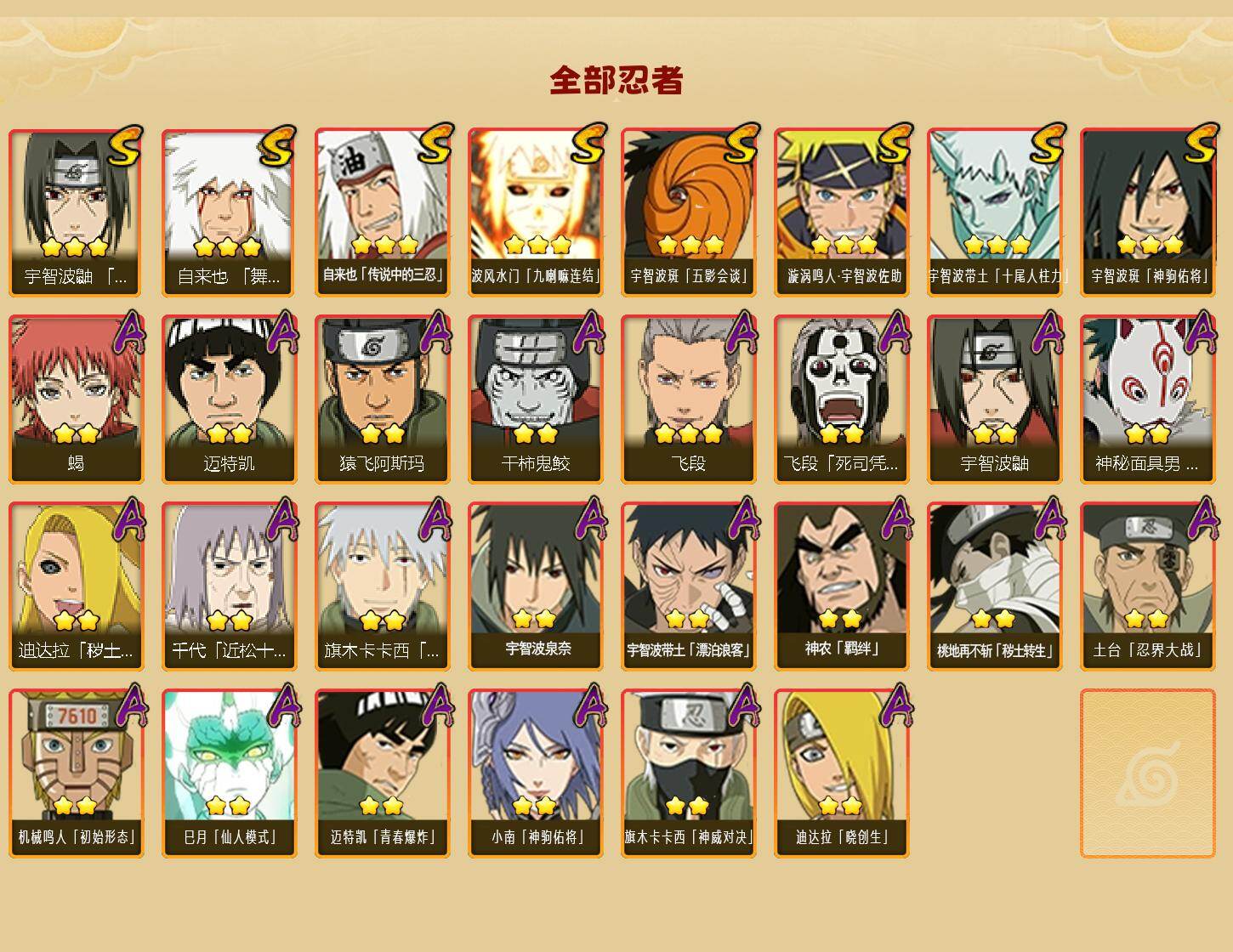Screen dimensions: 1233x952
Task: Select the 蝎 ninja card
Action: click(77, 399)
